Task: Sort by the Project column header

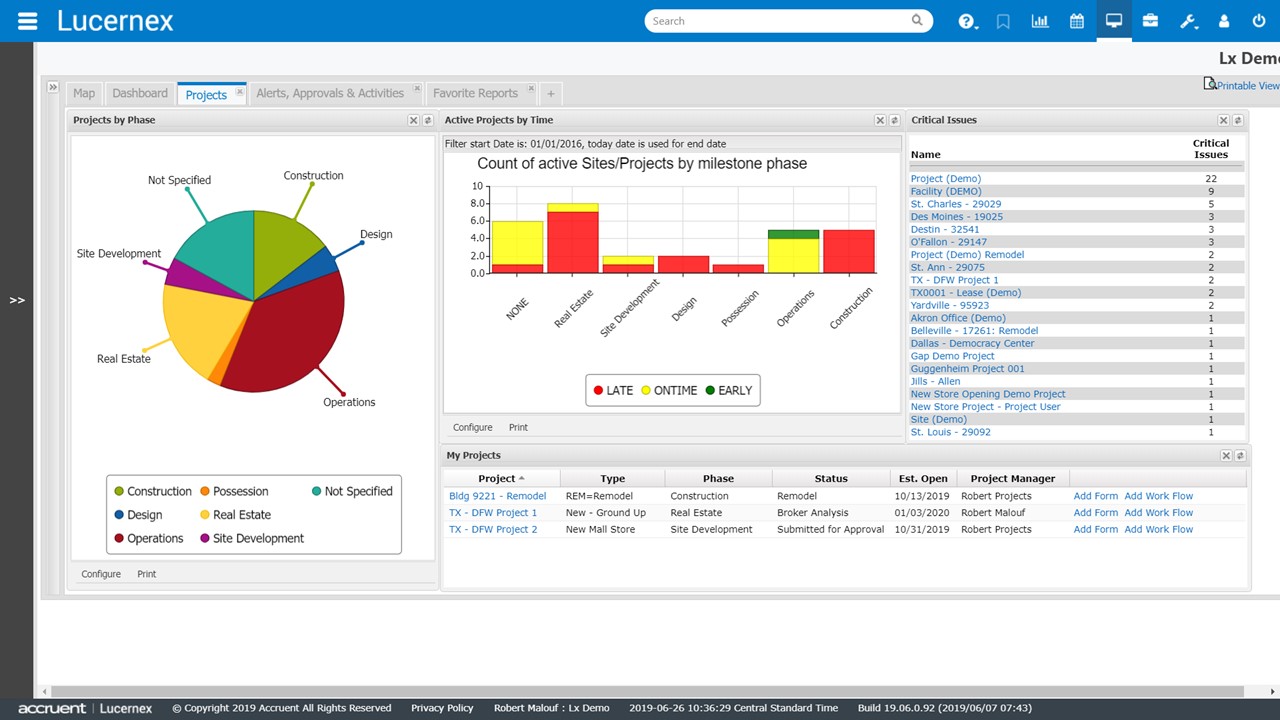Action: click(x=502, y=479)
